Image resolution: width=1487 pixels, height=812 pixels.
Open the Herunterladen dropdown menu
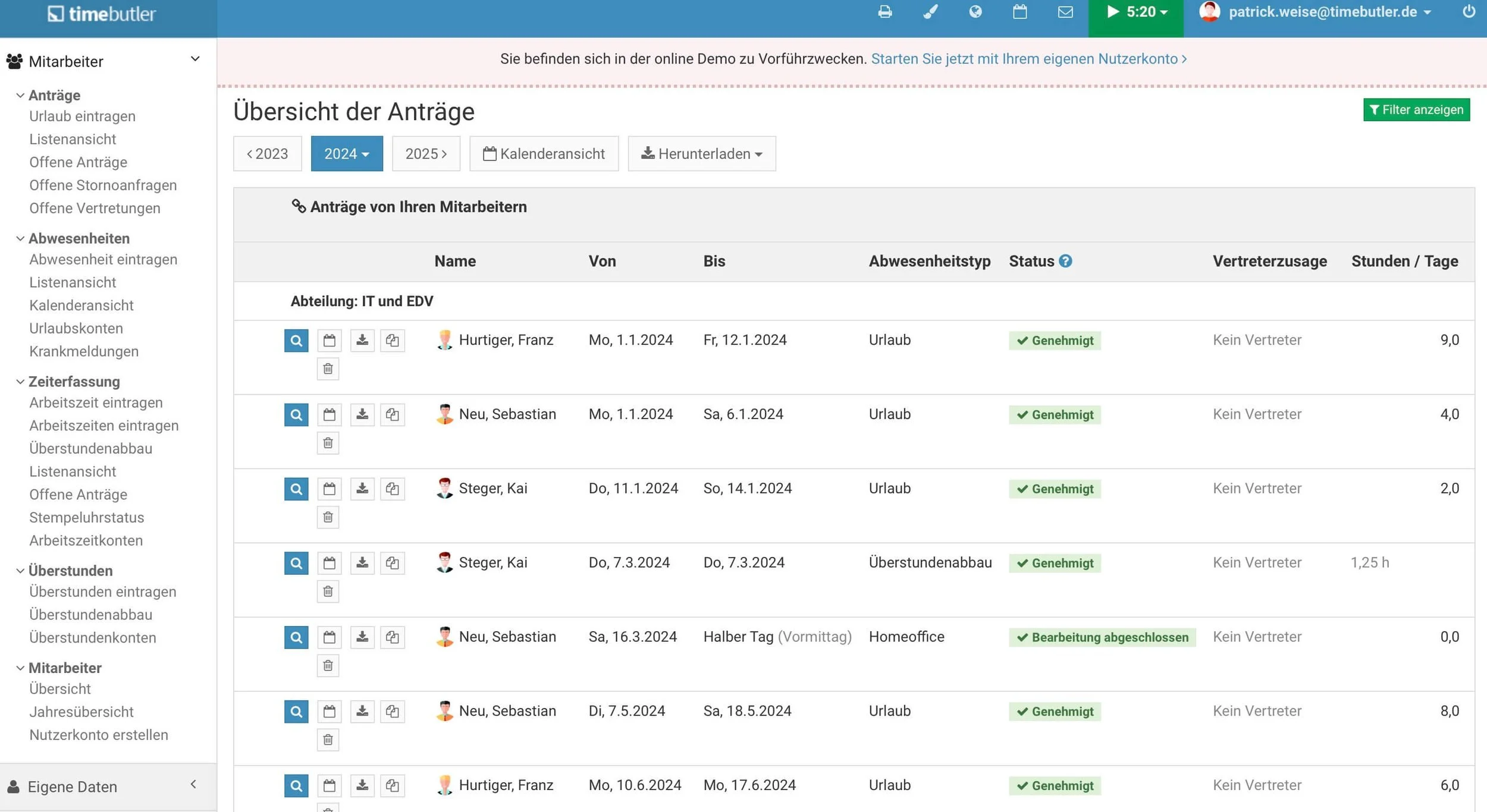701,154
